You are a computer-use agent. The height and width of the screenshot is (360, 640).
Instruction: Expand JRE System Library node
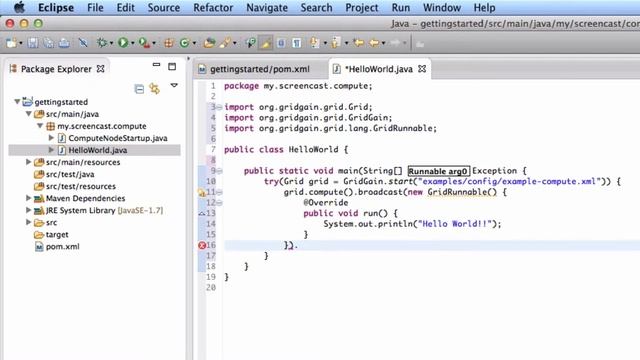point(29,210)
